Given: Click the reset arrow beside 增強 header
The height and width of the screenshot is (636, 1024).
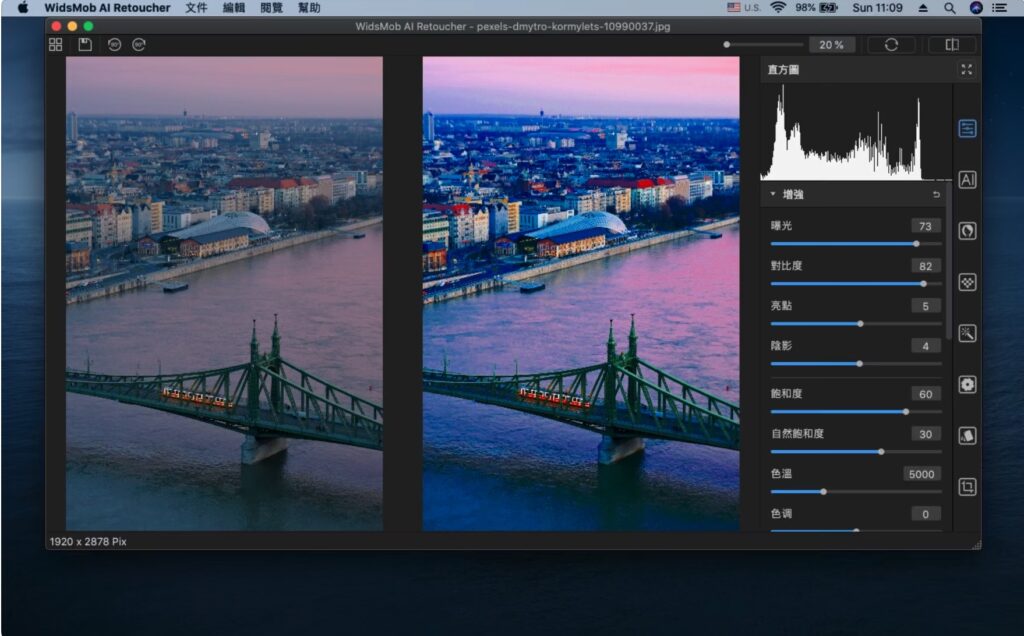Looking at the screenshot, I should coord(934,194).
